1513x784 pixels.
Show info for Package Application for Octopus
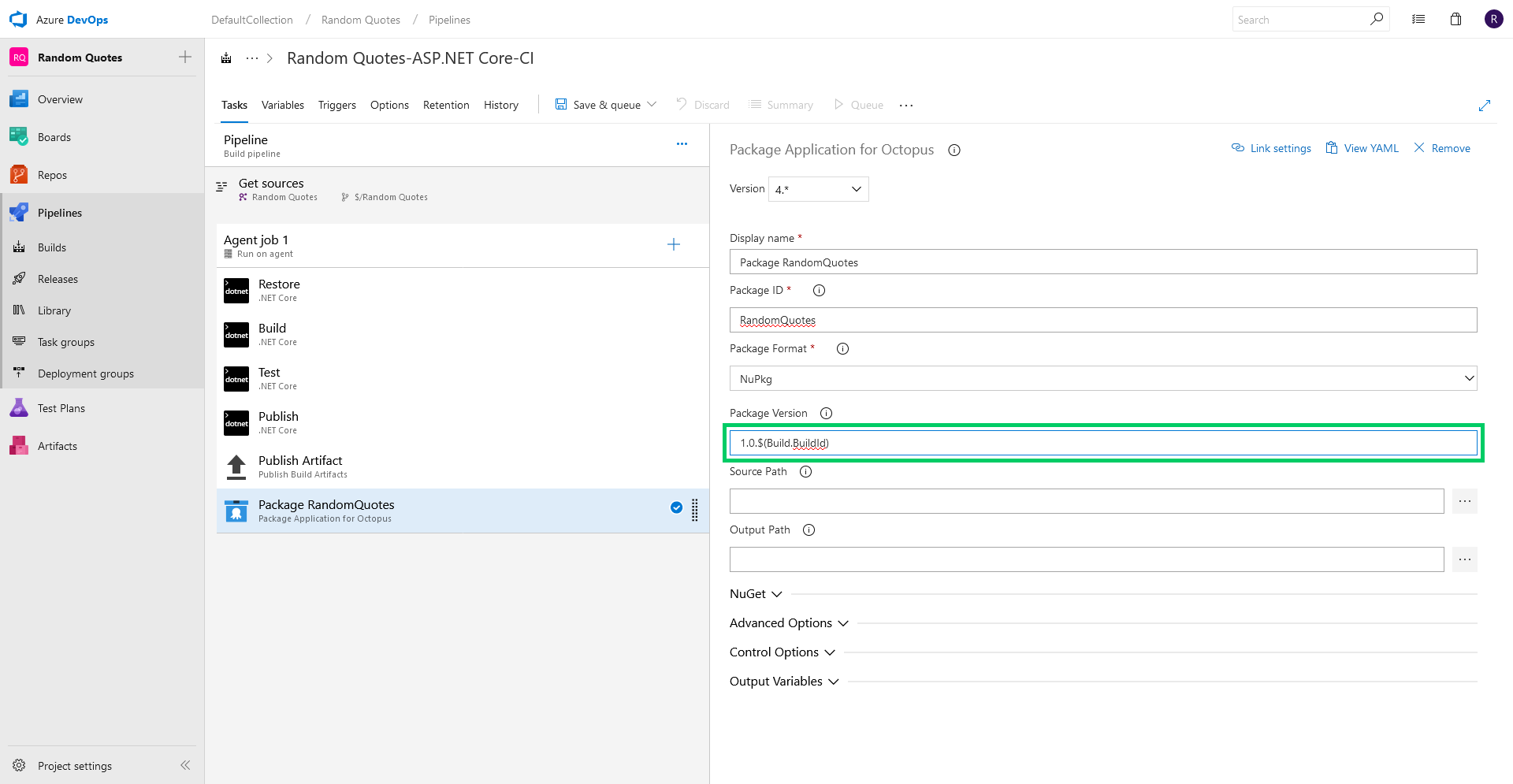point(954,150)
